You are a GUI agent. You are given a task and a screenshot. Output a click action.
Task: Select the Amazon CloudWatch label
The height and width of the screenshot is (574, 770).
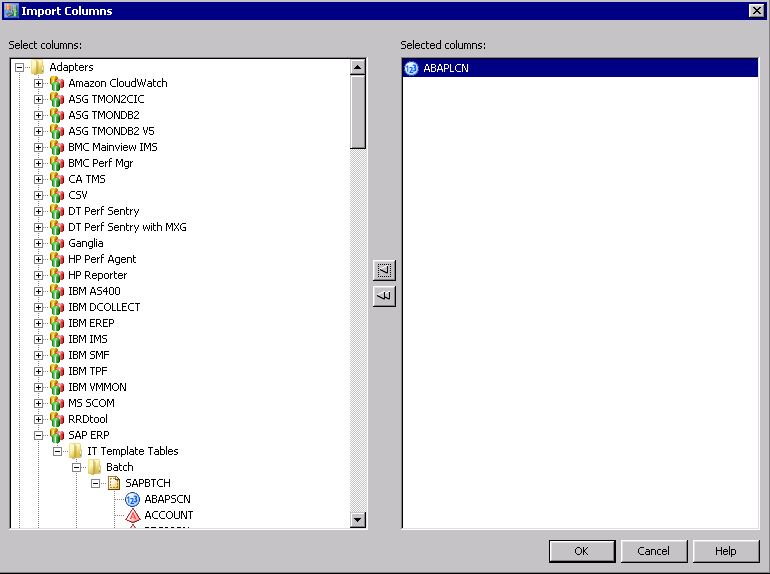pyautogui.click(x=118, y=83)
